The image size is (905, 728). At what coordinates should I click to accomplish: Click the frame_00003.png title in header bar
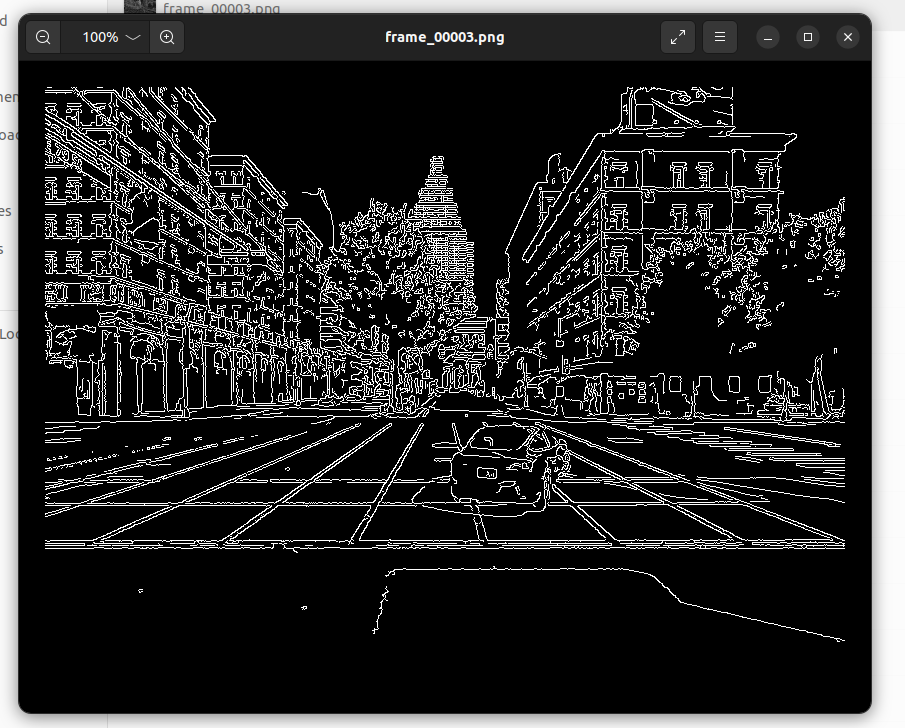point(445,37)
